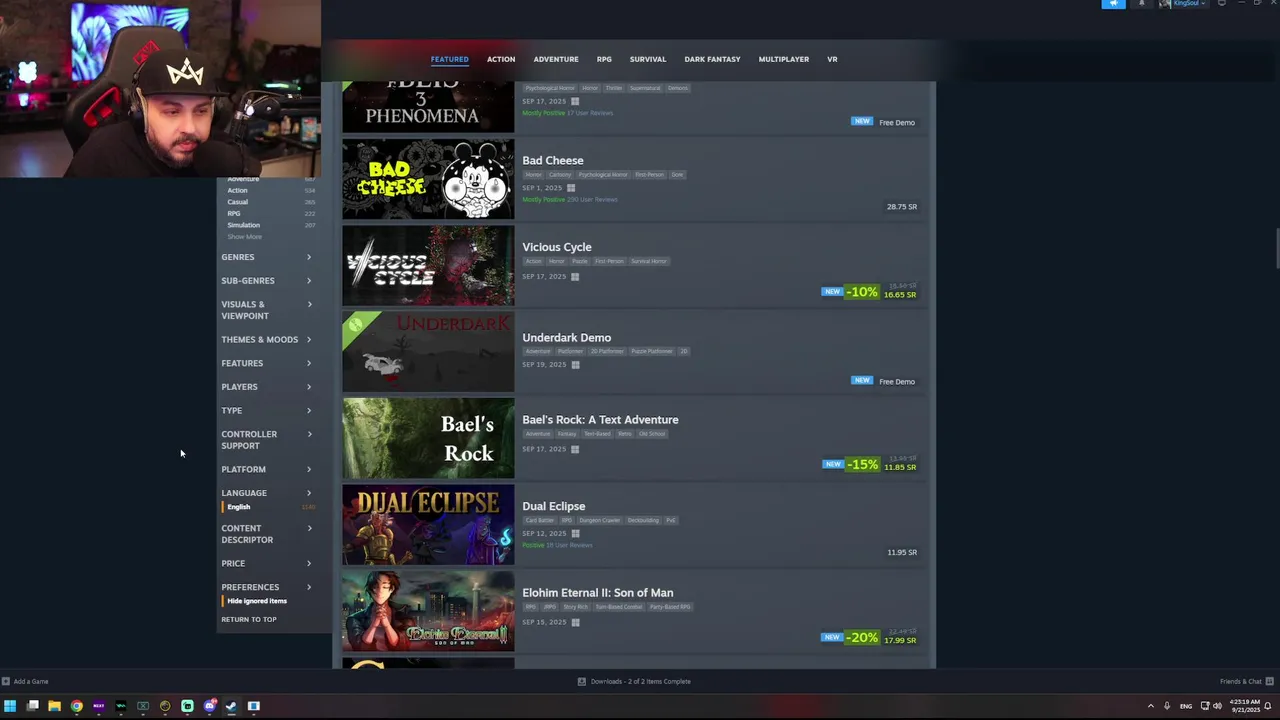Screen dimensions: 1280x720
Task: Expand Controller Support filter
Action: (x=266, y=440)
